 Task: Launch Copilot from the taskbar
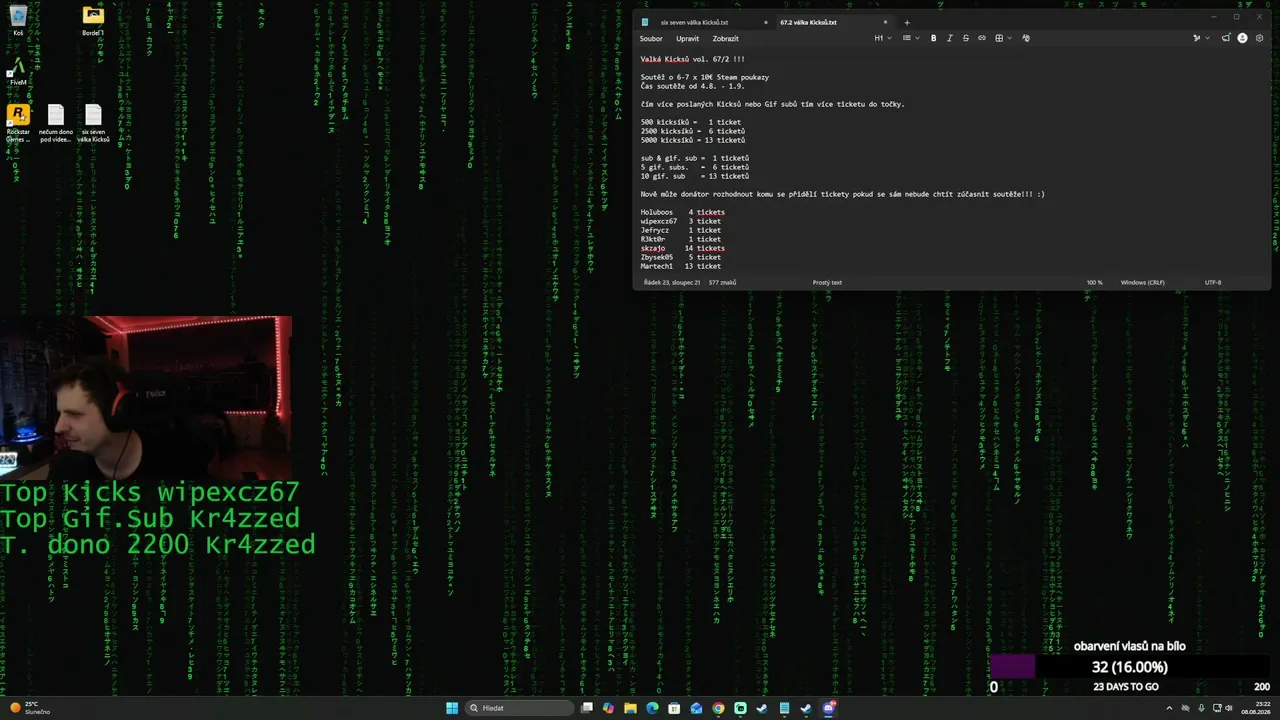coord(609,708)
